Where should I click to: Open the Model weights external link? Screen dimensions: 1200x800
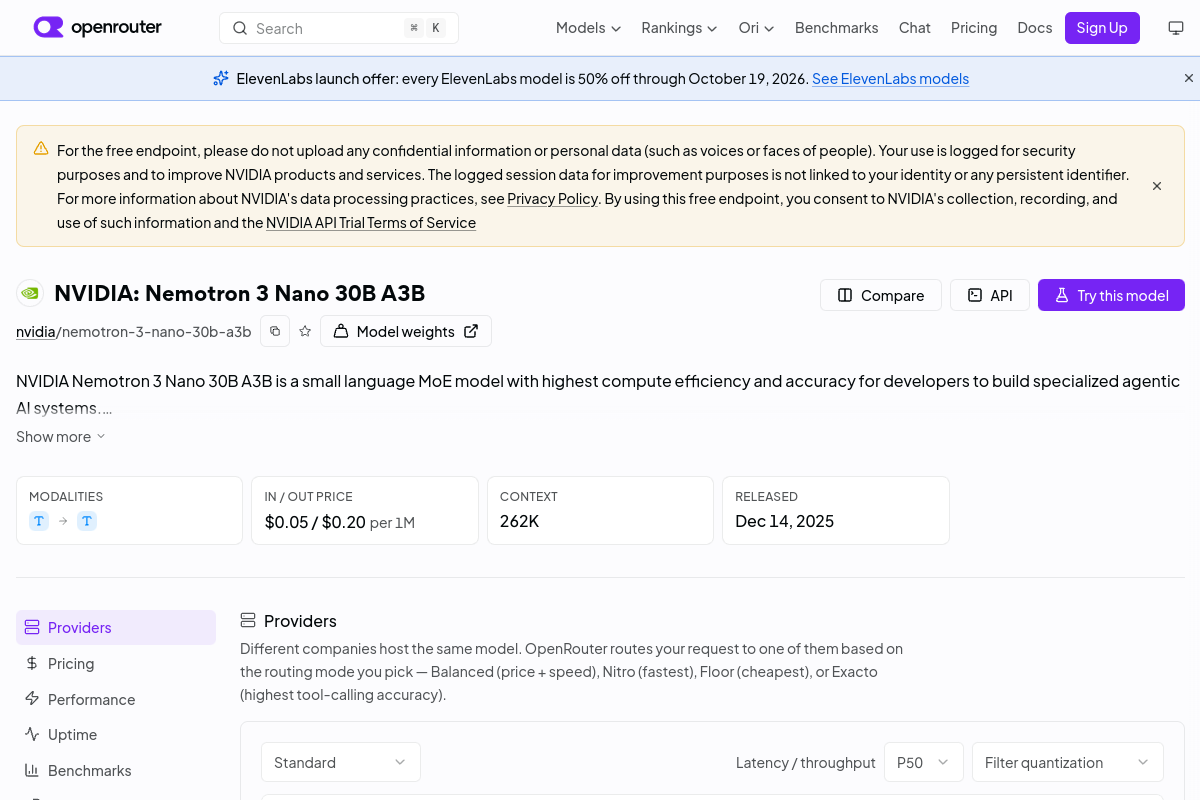[406, 331]
